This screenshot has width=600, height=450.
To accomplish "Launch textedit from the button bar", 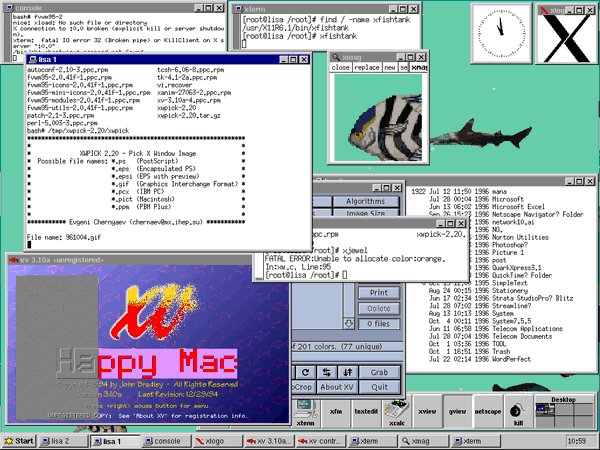I will [366, 412].
